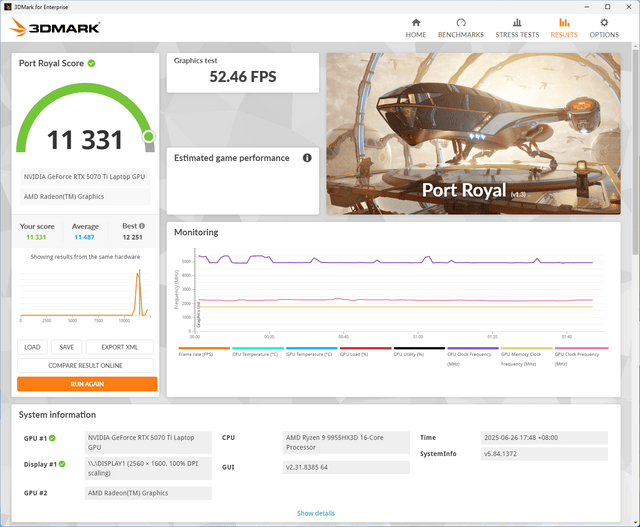This screenshot has height=527, width=640.
Task: Click the AMD Radeon(TM) Graphics label under the score
Action: pos(85,196)
